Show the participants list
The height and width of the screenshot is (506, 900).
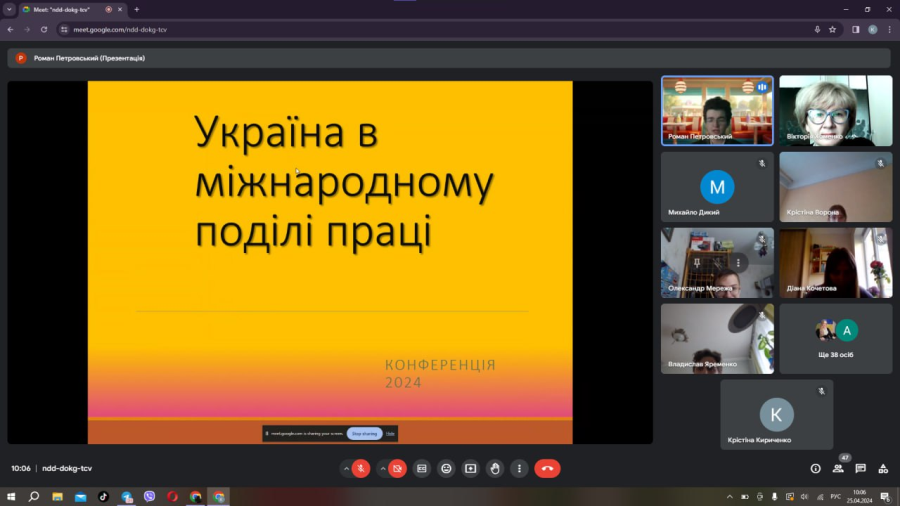(x=838, y=468)
